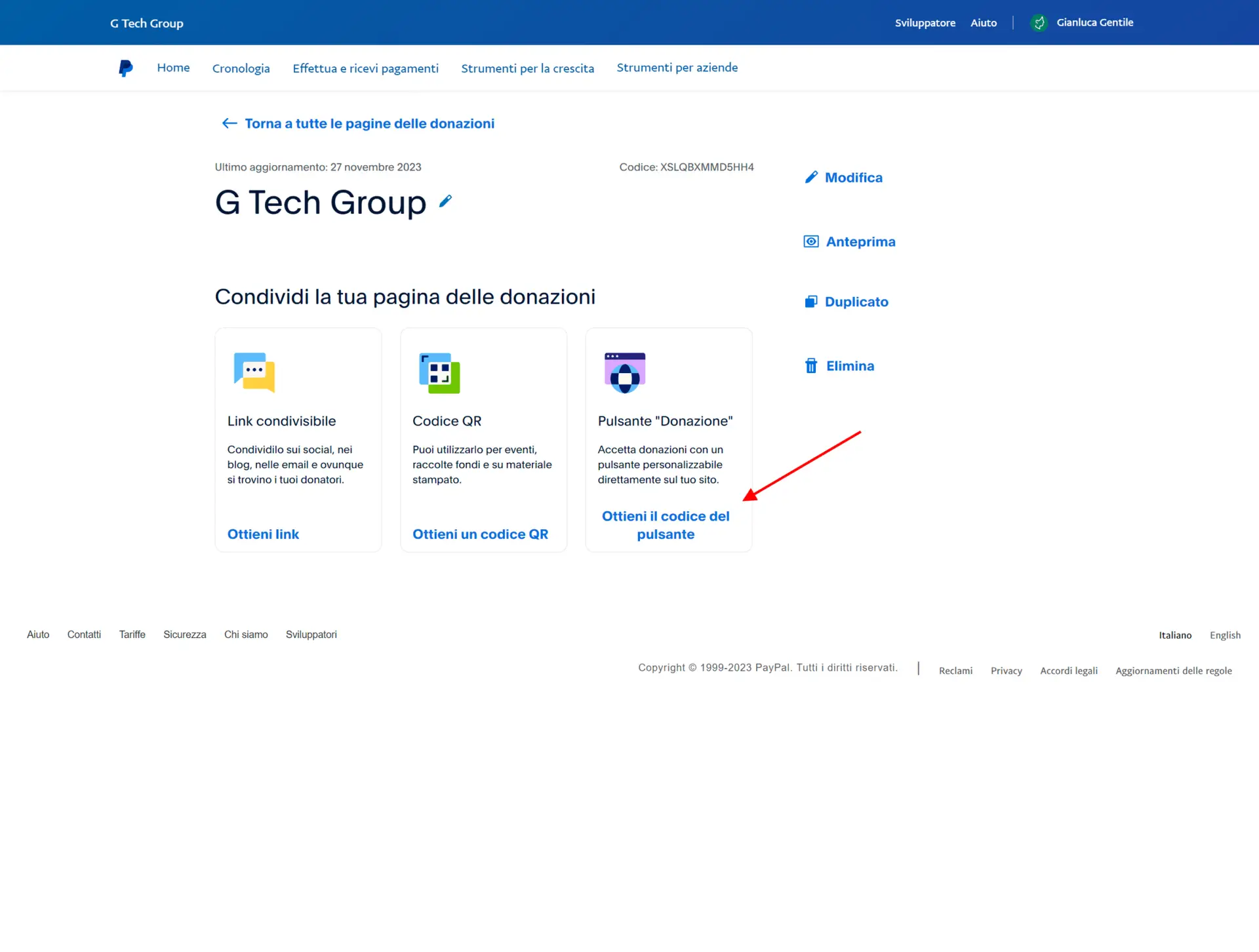Viewport: 1259px width, 952px height.
Task: Click Ultimo aggiornamento 27 novembre 2023 text
Action: 318,167
